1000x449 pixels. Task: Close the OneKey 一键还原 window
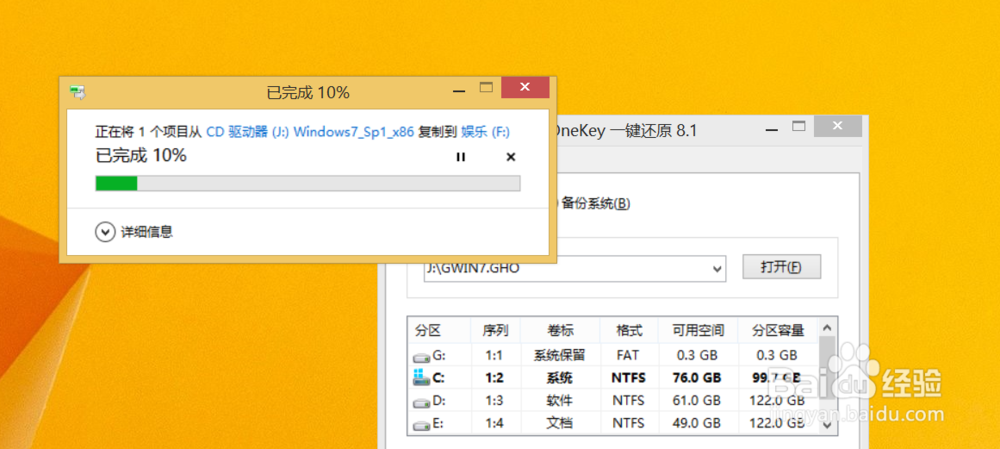point(837,126)
